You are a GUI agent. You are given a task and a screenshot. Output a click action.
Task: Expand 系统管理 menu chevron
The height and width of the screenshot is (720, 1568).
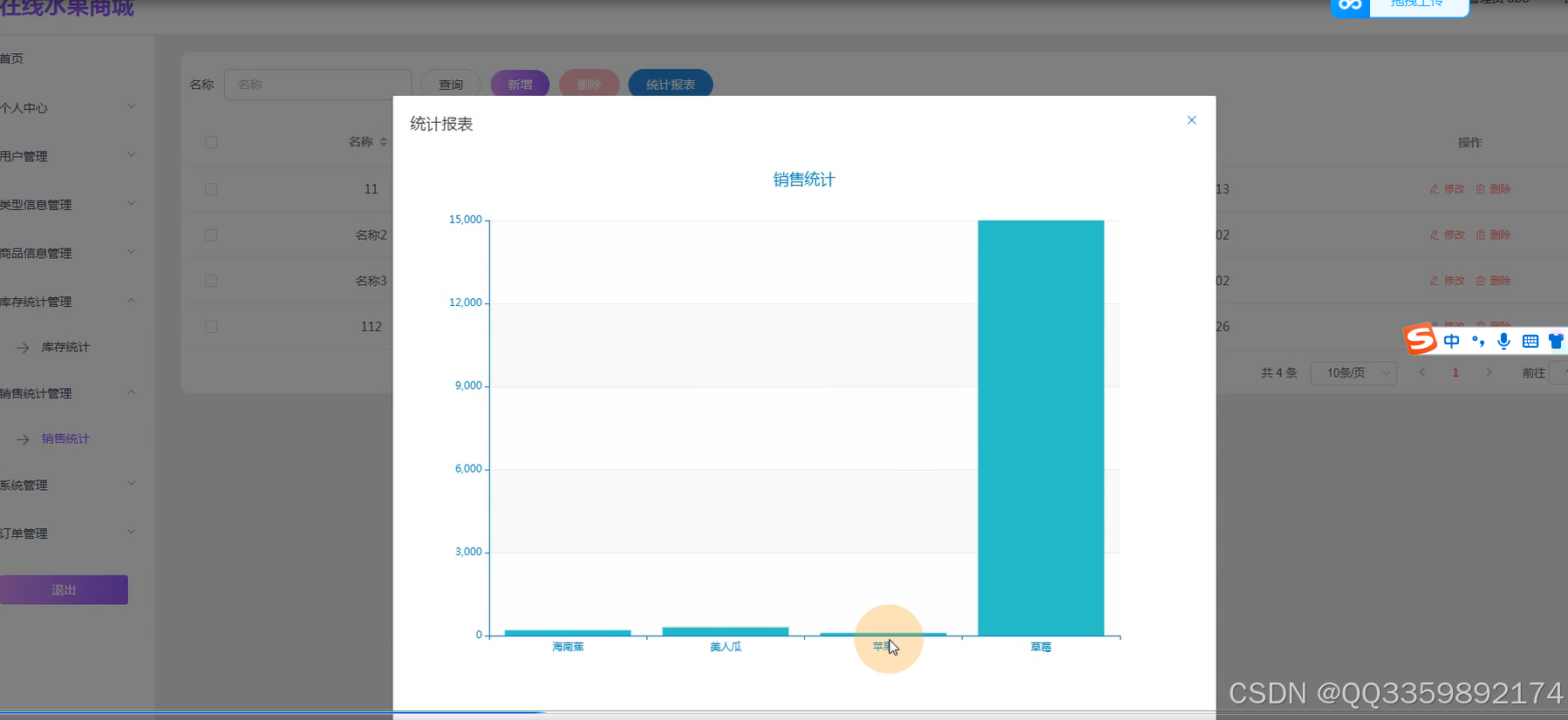(x=132, y=484)
